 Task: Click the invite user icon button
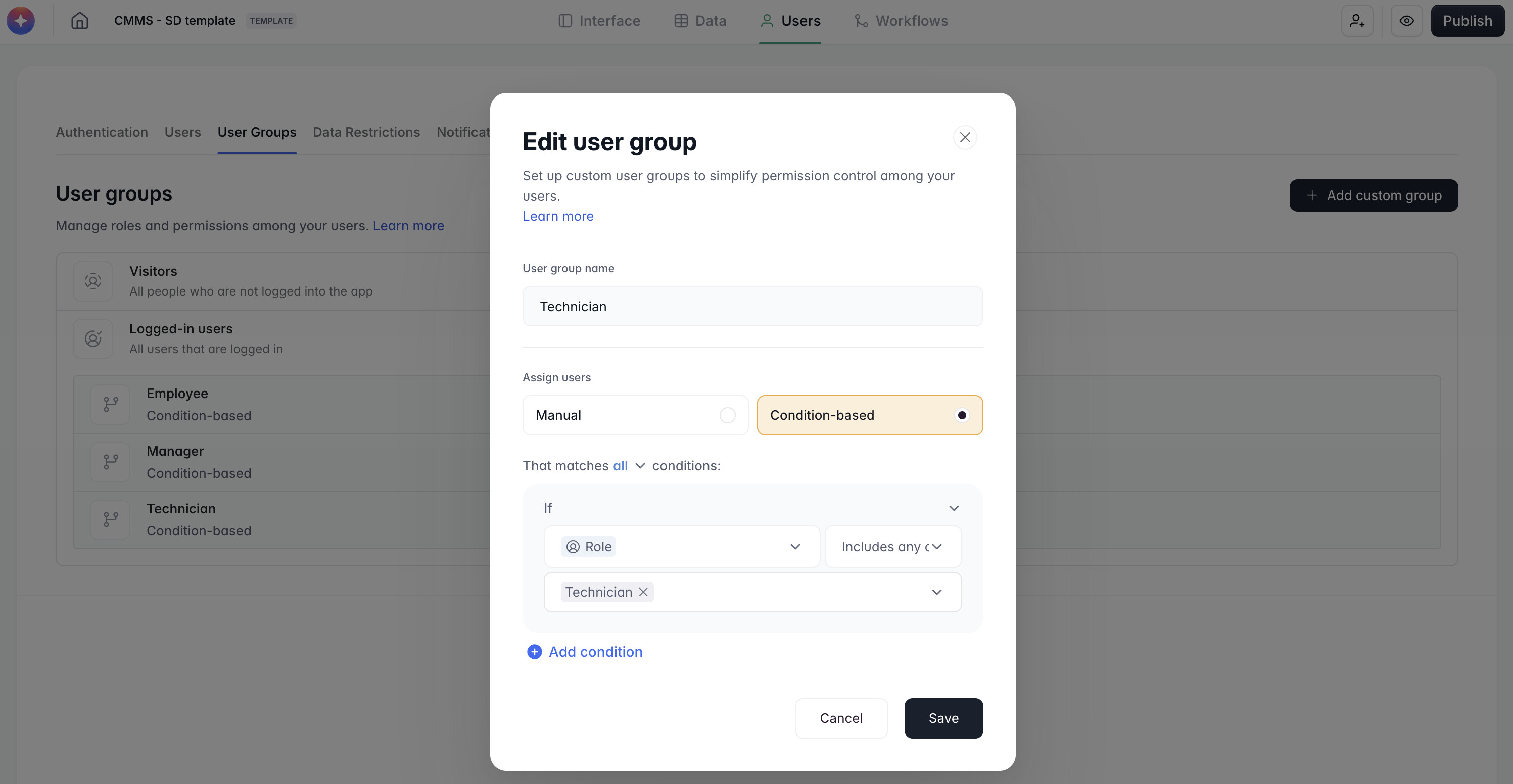[x=1357, y=21]
